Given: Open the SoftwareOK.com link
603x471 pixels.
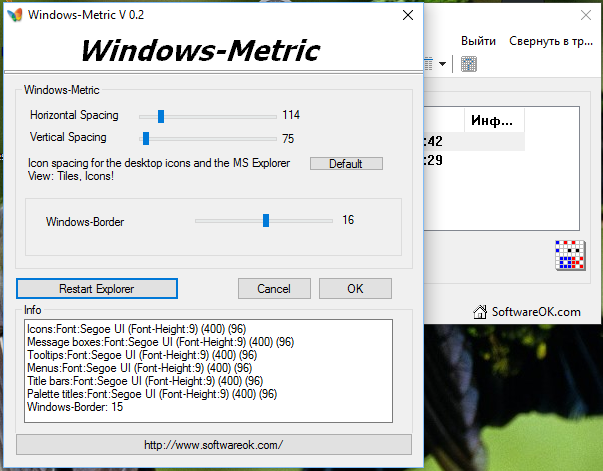Looking at the screenshot, I should (x=536, y=312).
